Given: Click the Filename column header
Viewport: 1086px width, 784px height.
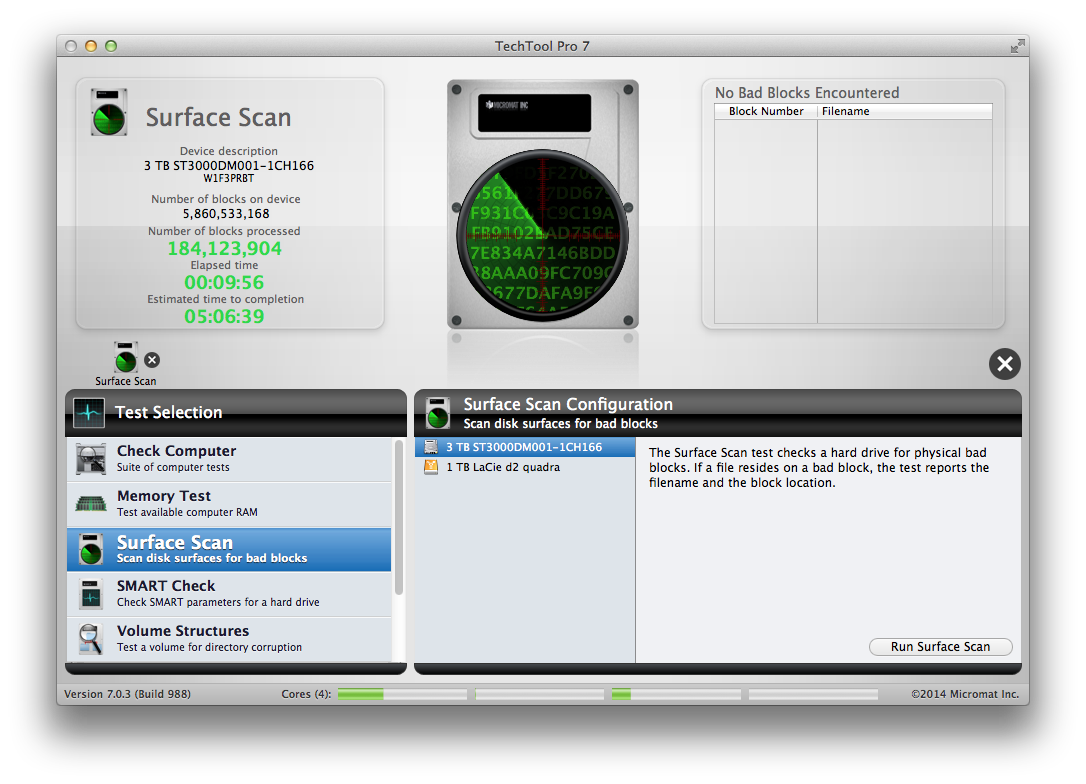Looking at the screenshot, I should coord(904,112).
